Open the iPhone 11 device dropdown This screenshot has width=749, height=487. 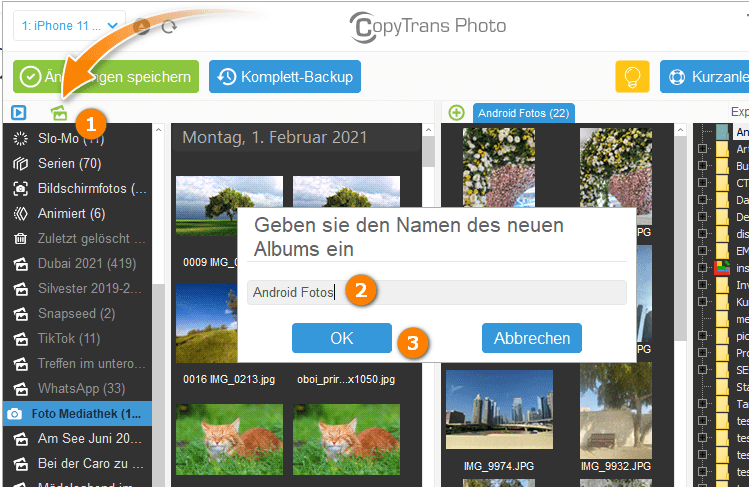[69, 26]
